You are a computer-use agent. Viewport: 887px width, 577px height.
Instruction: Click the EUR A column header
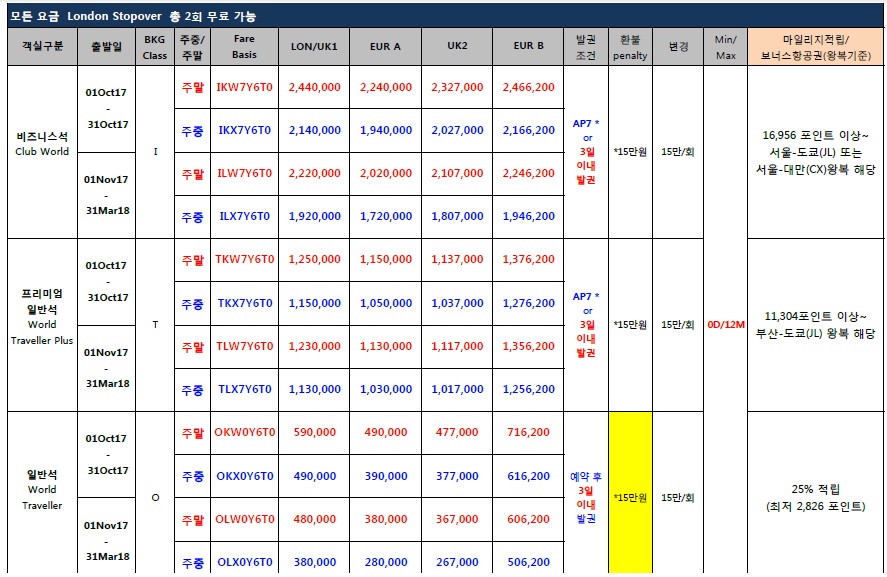pyautogui.click(x=385, y=47)
